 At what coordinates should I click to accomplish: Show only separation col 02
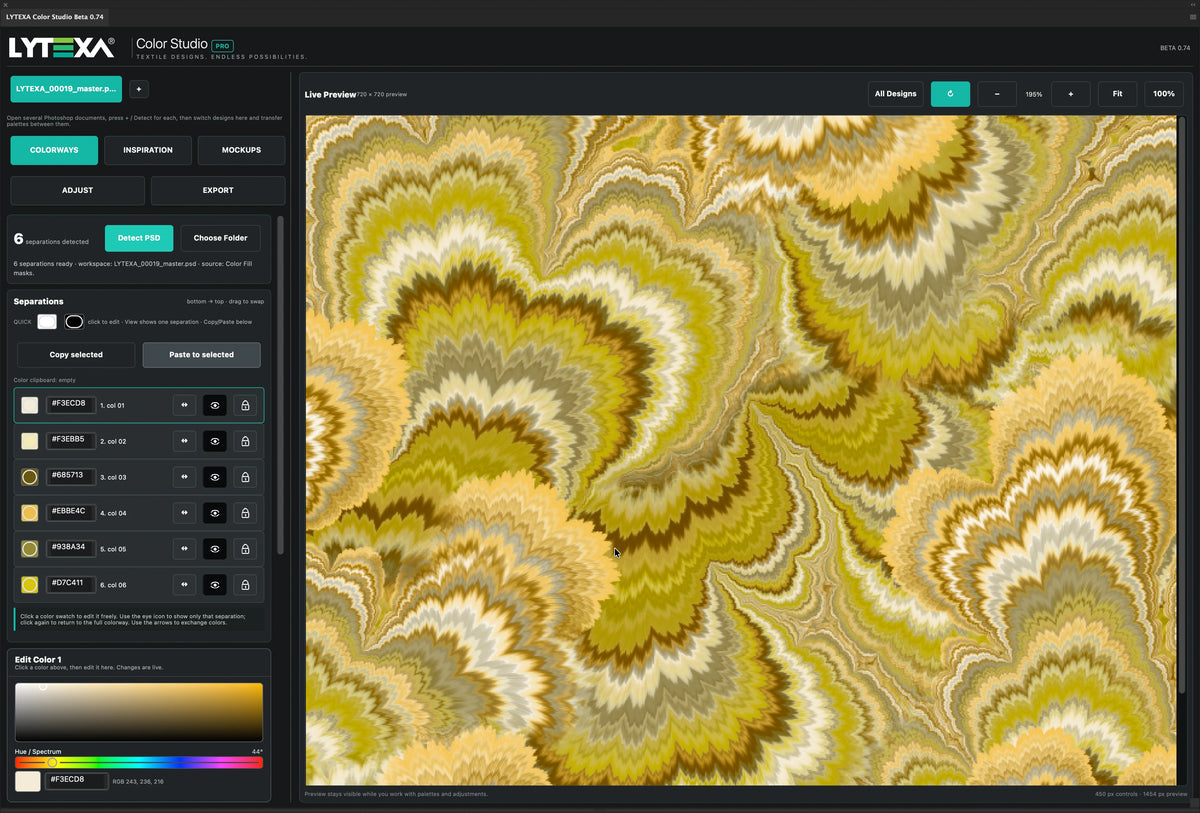click(215, 441)
